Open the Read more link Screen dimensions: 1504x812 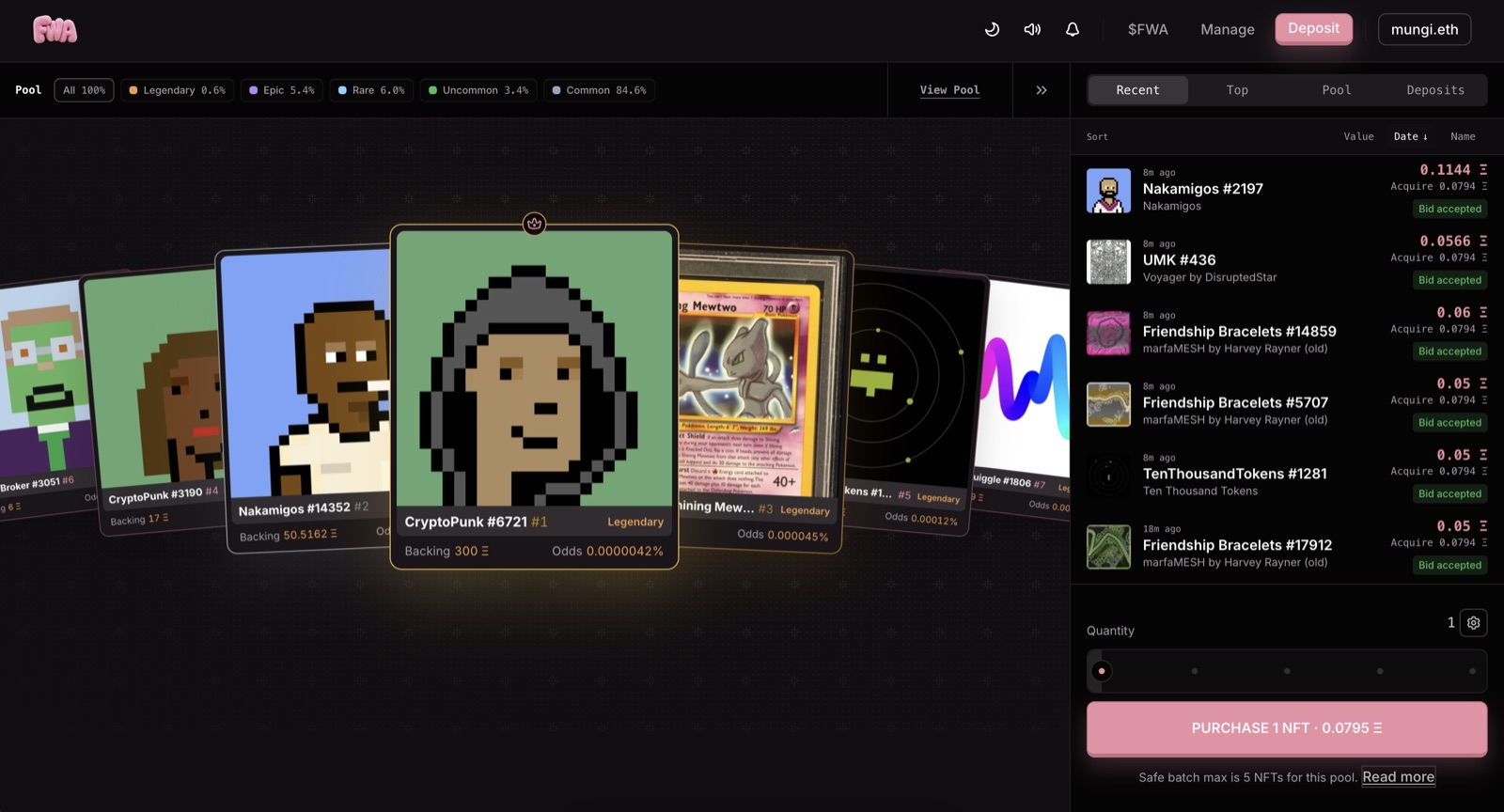pyautogui.click(x=1399, y=777)
